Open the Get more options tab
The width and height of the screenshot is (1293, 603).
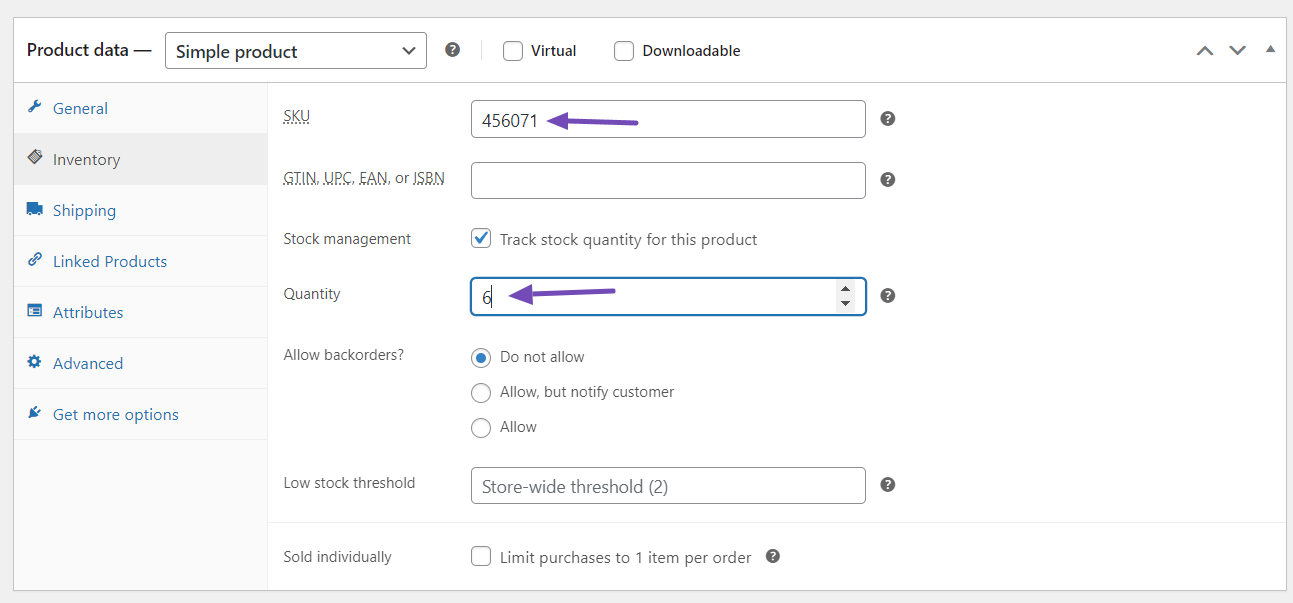[x=116, y=414]
